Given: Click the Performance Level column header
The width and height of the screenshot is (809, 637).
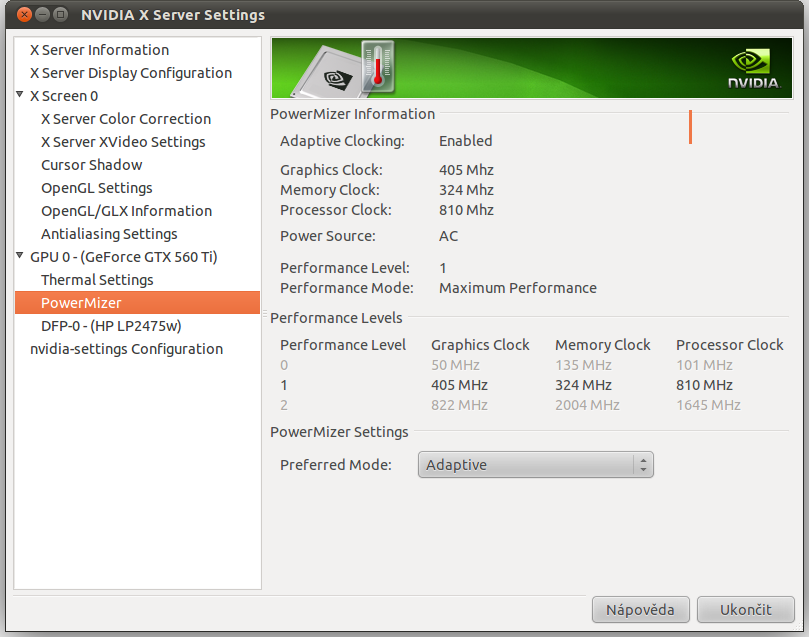Looking at the screenshot, I should (343, 345).
